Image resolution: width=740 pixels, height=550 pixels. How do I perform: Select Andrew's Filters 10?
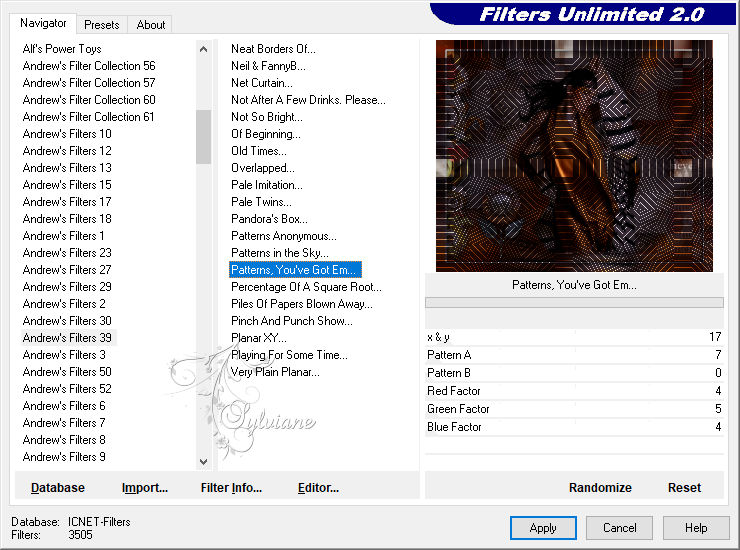coord(67,134)
